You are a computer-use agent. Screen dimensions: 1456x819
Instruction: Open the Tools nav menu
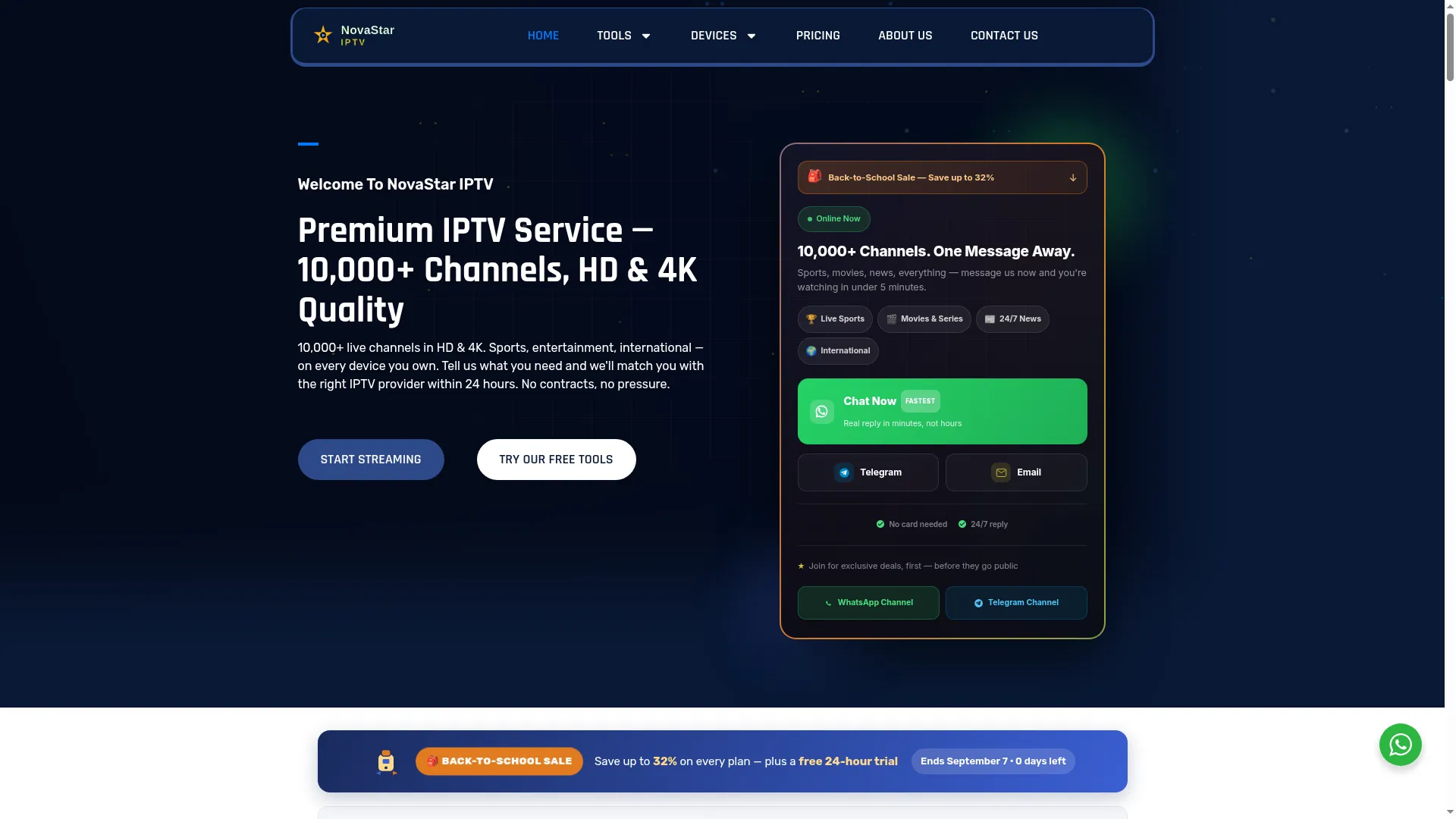click(x=614, y=36)
